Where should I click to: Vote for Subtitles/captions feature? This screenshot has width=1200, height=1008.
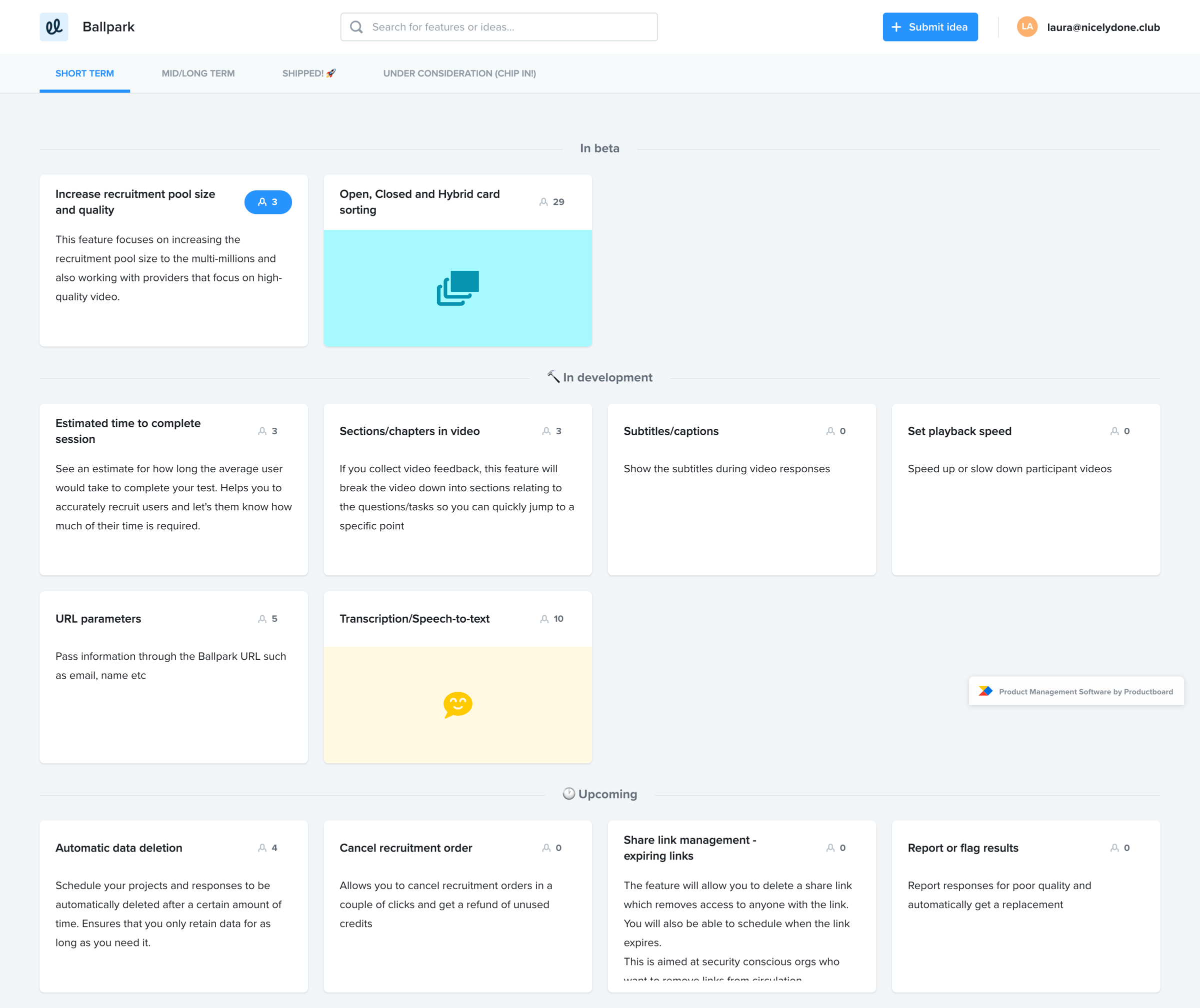pyautogui.click(x=836, y=431)
